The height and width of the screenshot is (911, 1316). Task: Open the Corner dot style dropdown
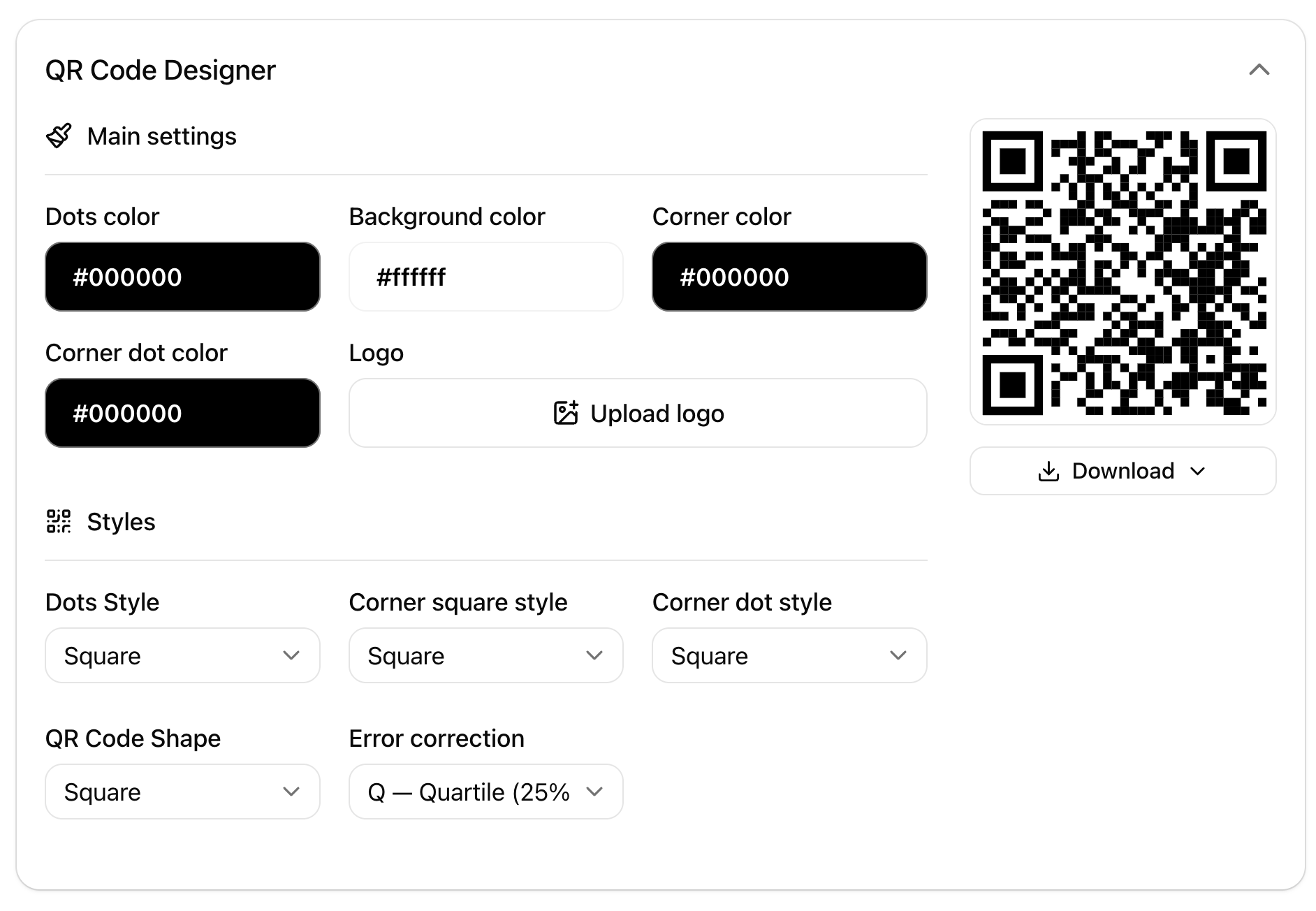(x=789, y=655)
